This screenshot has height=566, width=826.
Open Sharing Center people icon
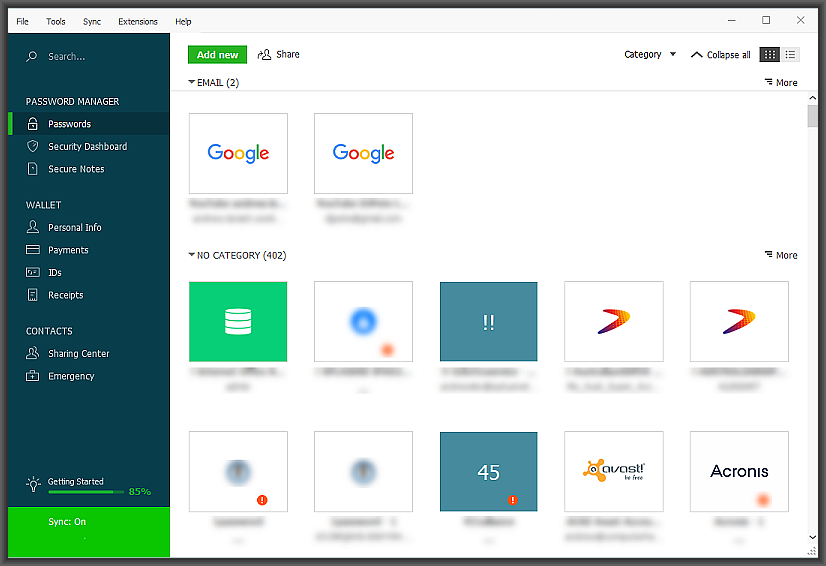point(33,353)
